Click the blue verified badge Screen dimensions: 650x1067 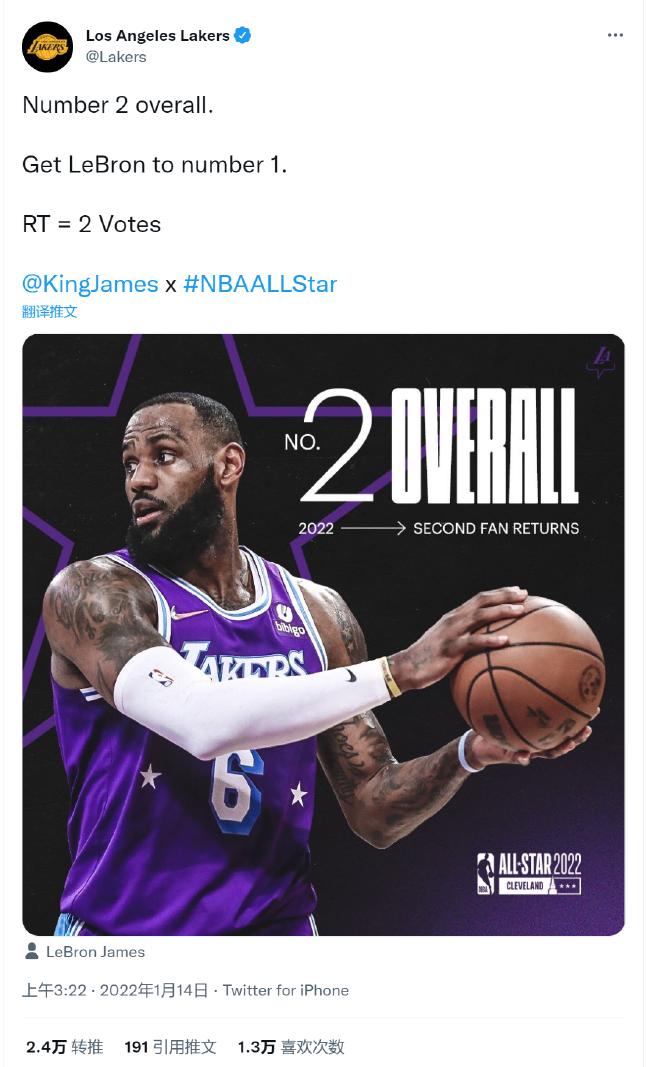[243, 36]
